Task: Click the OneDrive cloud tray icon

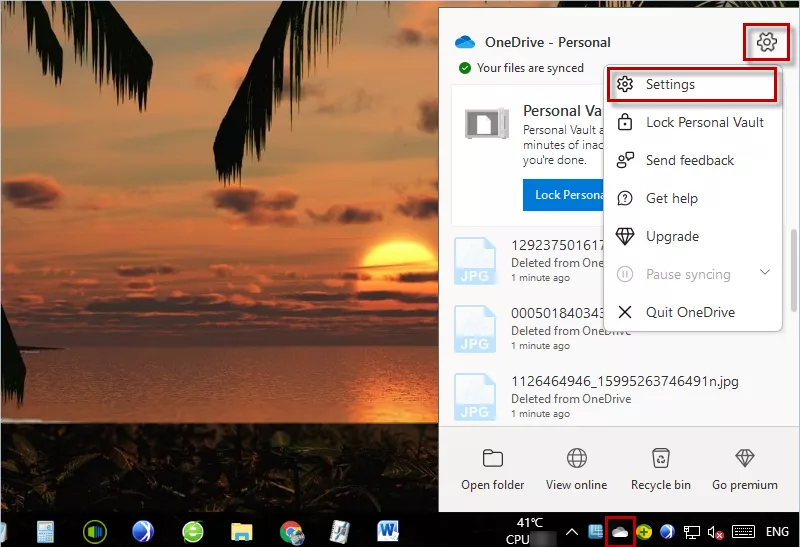Action: click(621, 532)
